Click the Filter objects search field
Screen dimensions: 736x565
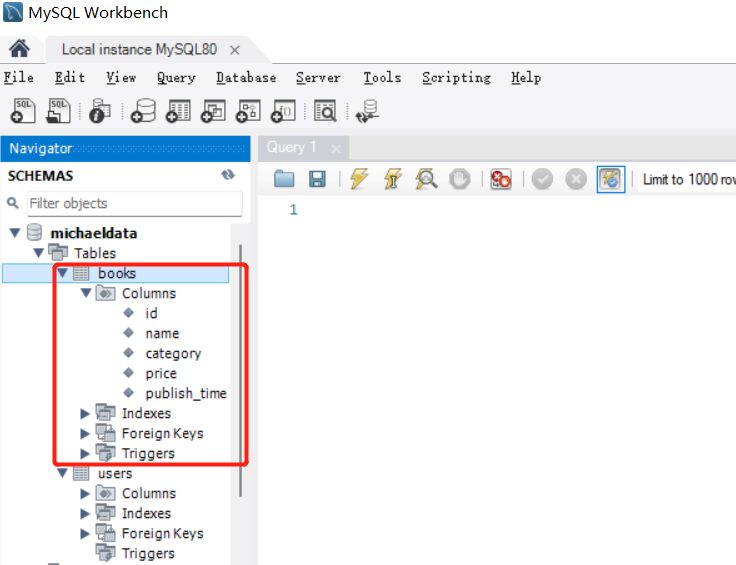tap(135, 203)
